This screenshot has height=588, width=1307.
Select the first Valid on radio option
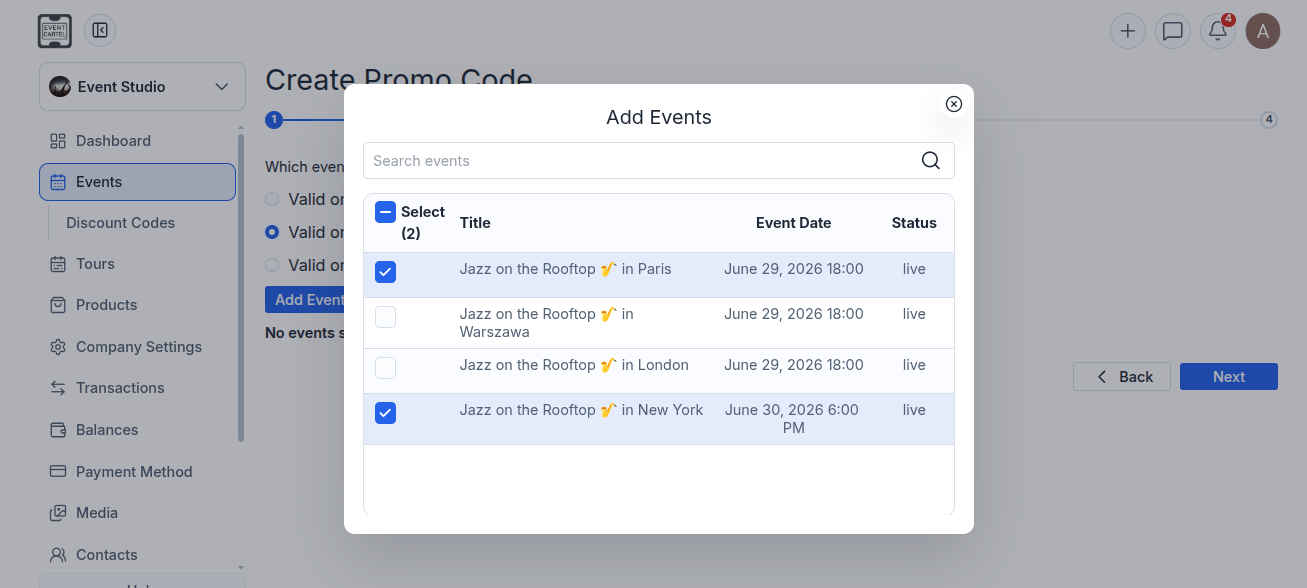(x=272, y=199)
